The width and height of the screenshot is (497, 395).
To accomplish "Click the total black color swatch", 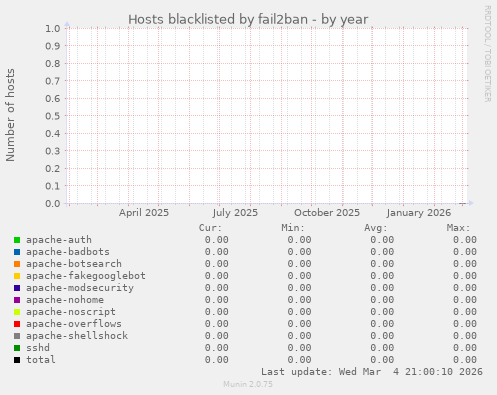I will click(x=17, y=360).
